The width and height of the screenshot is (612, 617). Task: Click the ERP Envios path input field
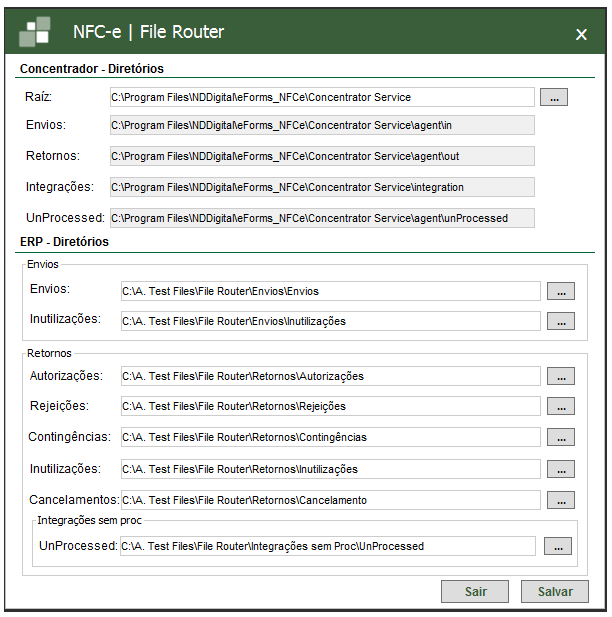[329, 291]
